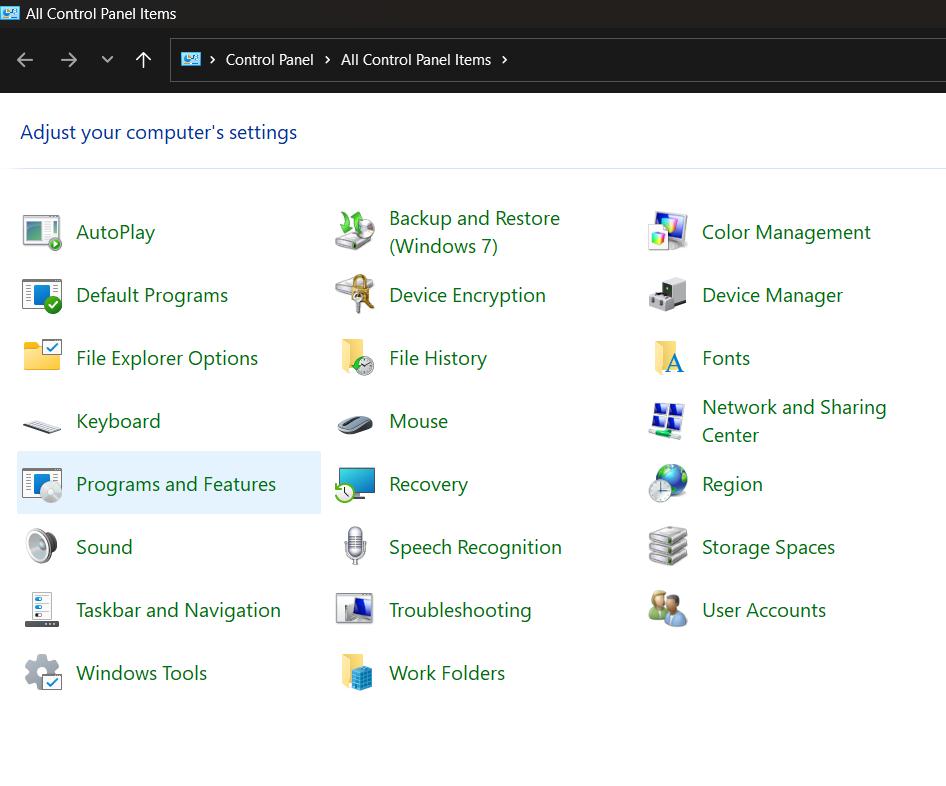
Task: Open the User Accounts link
Action: (x=764, y=610)
